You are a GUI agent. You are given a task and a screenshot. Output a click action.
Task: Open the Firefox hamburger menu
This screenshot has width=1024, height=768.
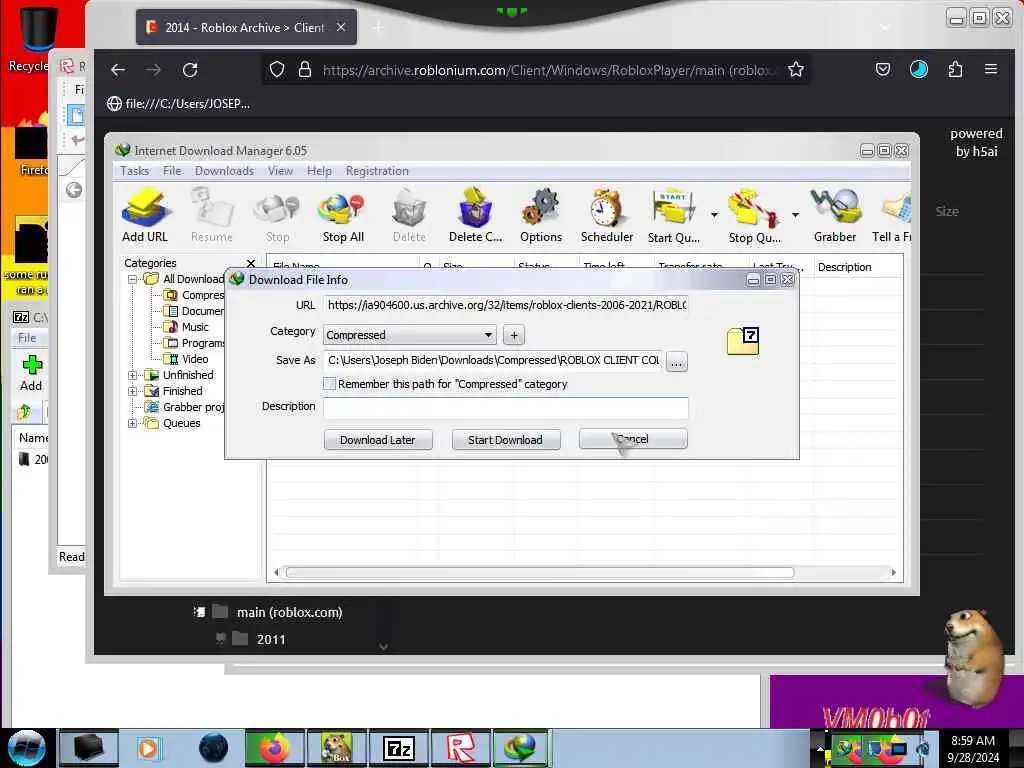[991, 69]
